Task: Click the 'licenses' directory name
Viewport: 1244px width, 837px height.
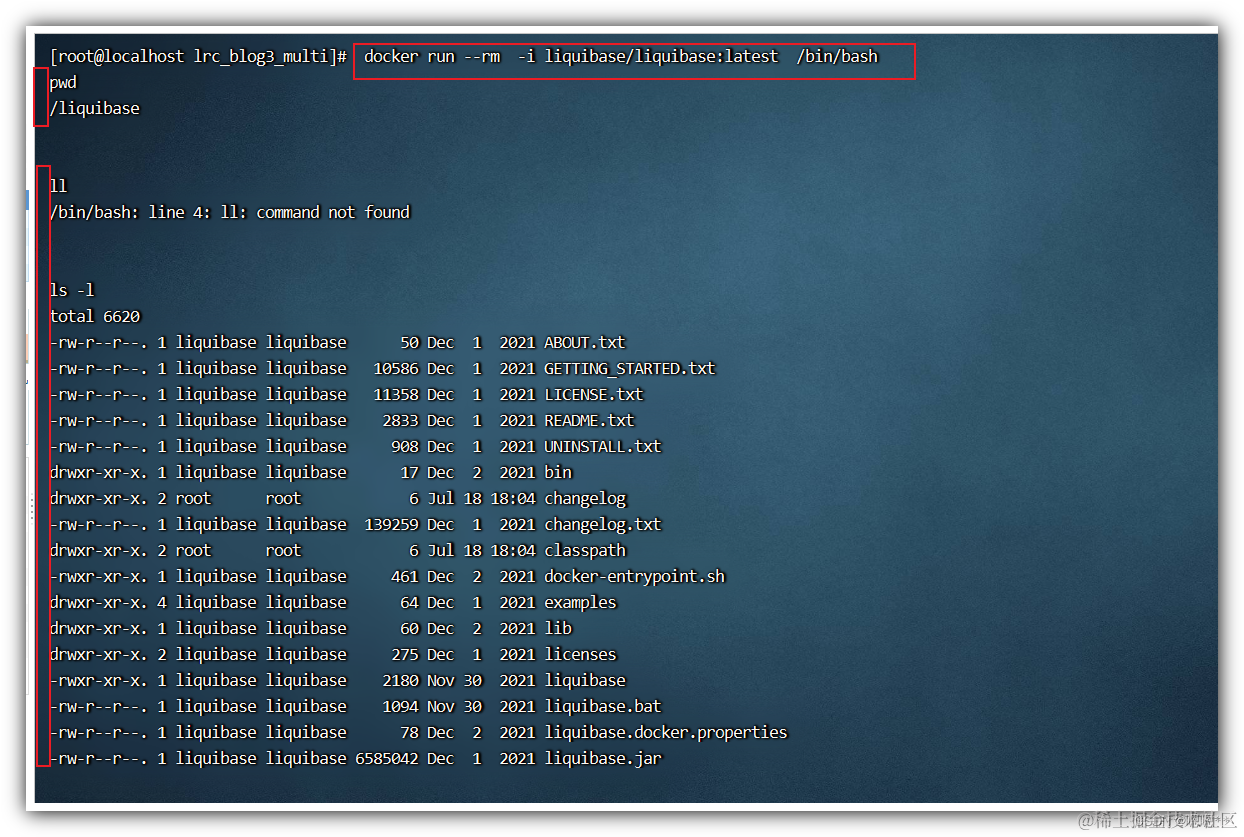Action: (x=580, y=654)
